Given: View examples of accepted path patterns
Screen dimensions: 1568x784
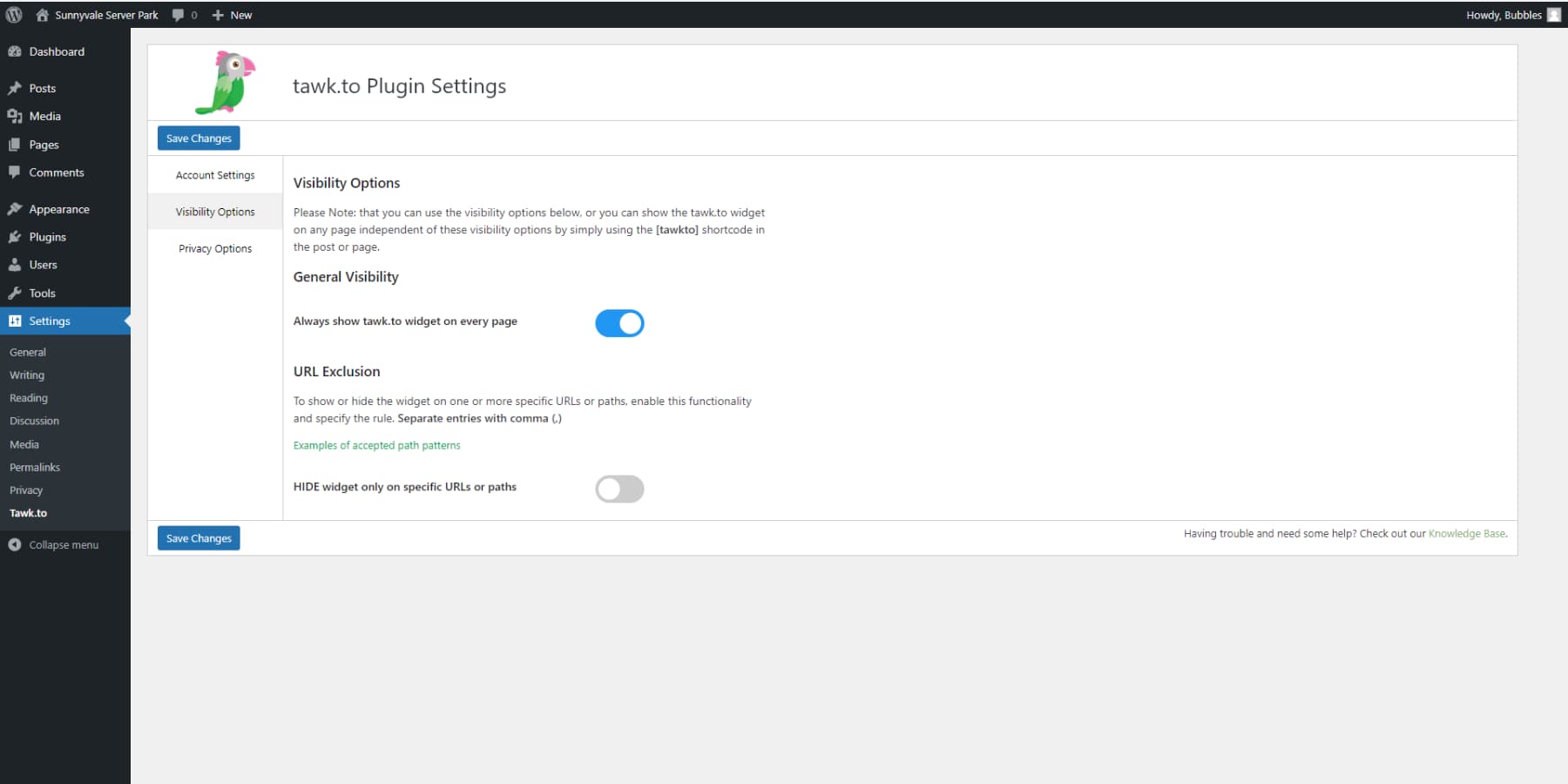Looking at the screenshot, I should 376,445.
